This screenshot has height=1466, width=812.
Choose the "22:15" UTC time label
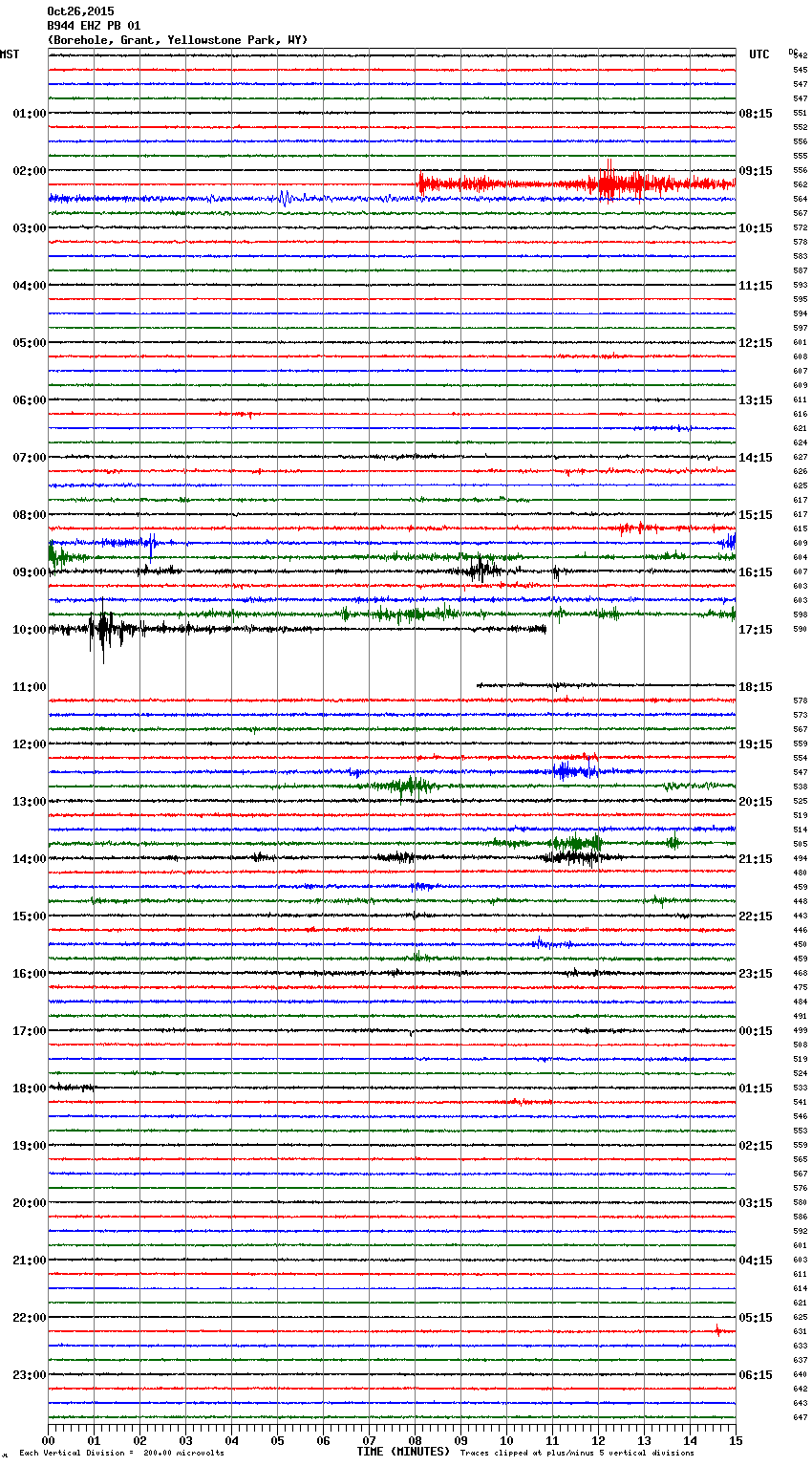[756, 916]
